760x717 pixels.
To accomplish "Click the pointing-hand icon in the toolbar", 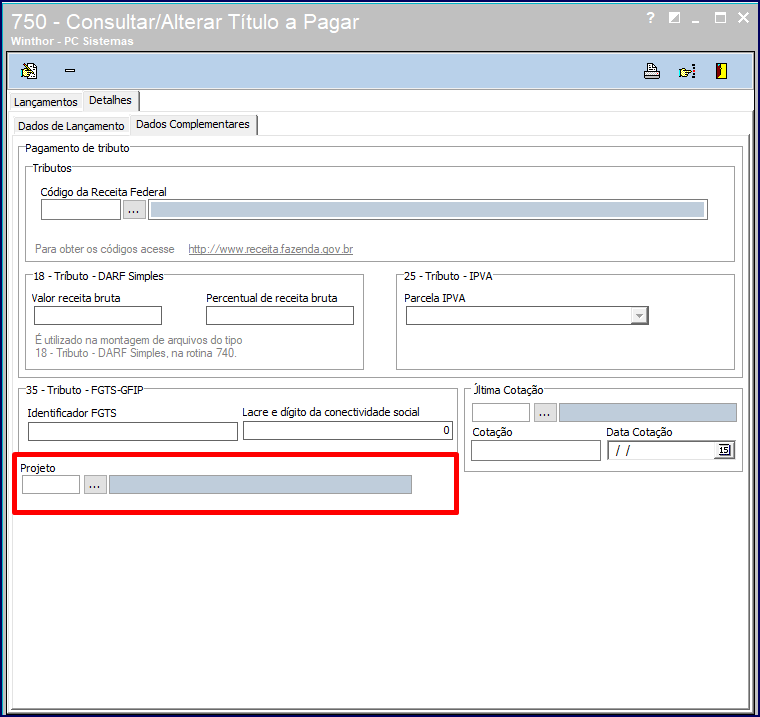I will click(687, 72).
